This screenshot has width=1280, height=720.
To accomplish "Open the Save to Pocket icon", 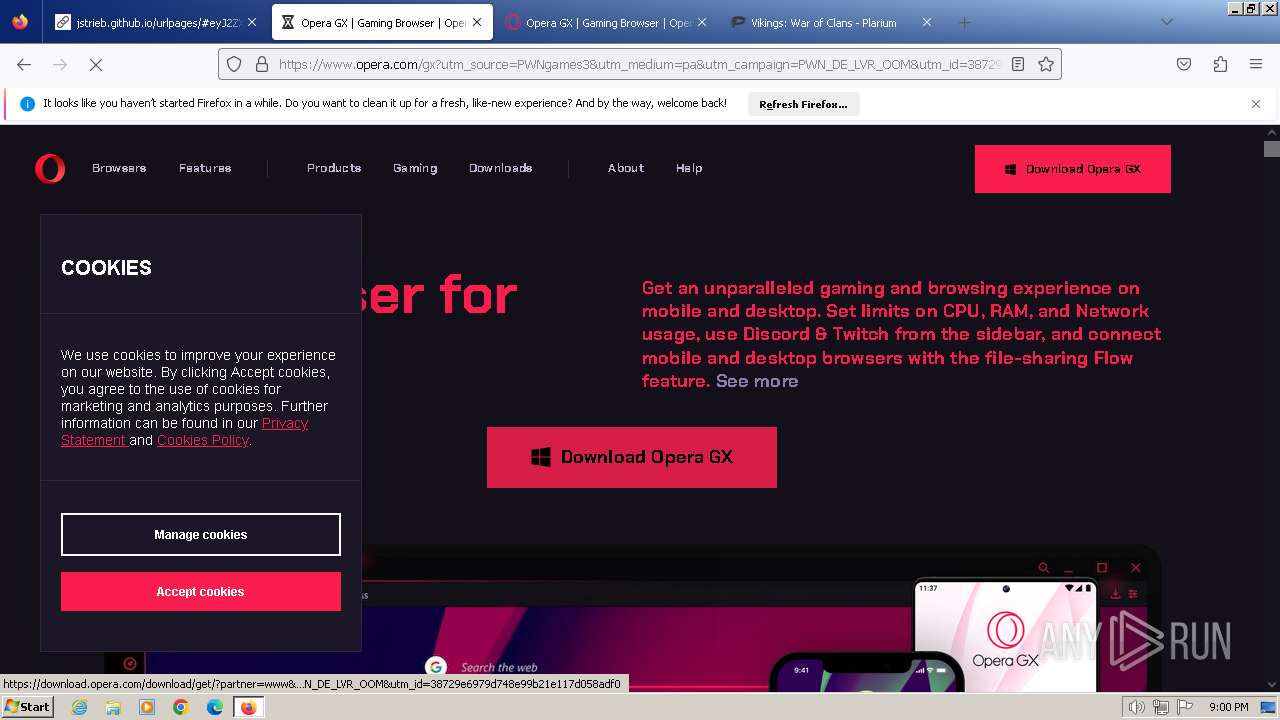I will tap(1184, 64).
